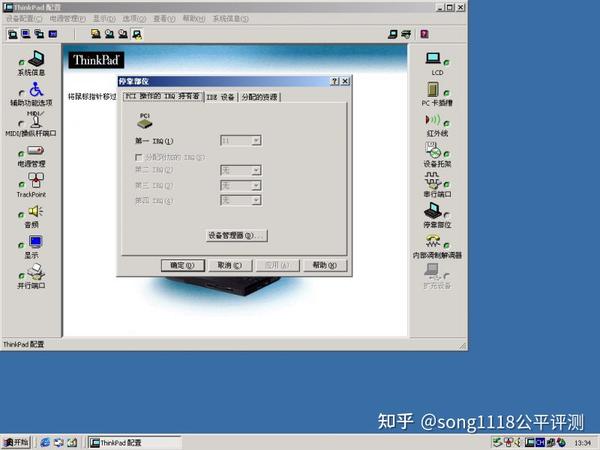Toggle the 分配附加的 IRQ checkbox
Image resolution: width=600 pixels, height=450 pixels.
pos(139,157)
